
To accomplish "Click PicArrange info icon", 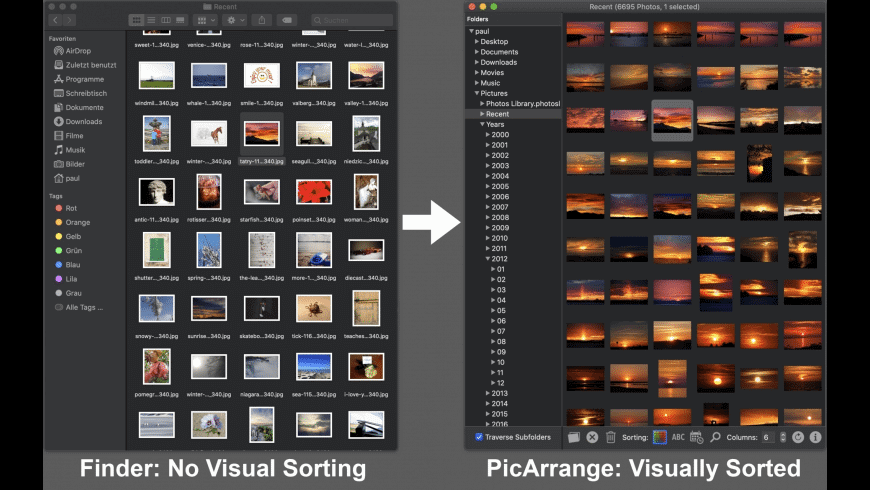I will tap(815, 437).
